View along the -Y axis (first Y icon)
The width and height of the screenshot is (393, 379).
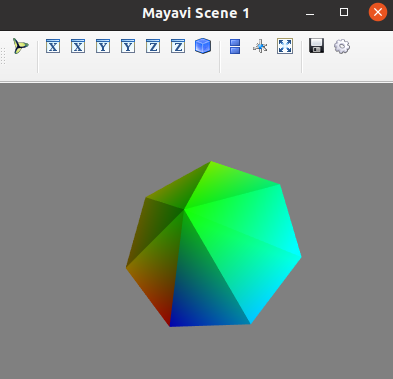pyautogui.click(x=103, y=46)
